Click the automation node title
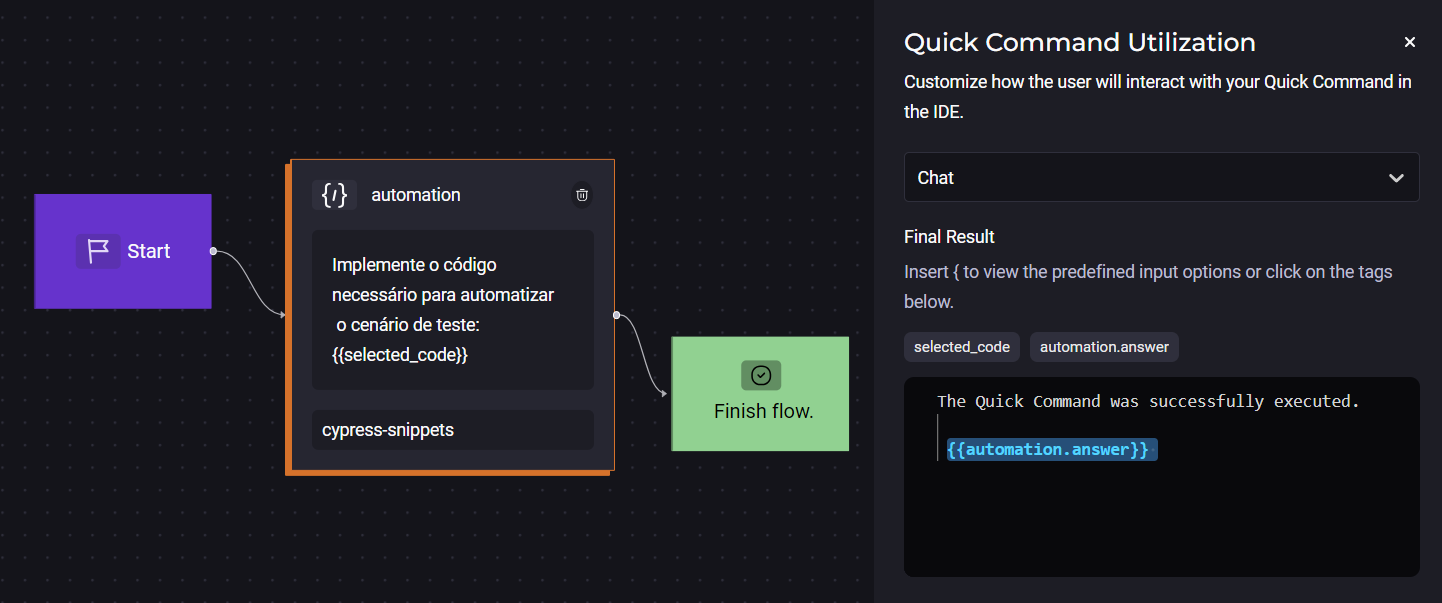 coord(416,195)
